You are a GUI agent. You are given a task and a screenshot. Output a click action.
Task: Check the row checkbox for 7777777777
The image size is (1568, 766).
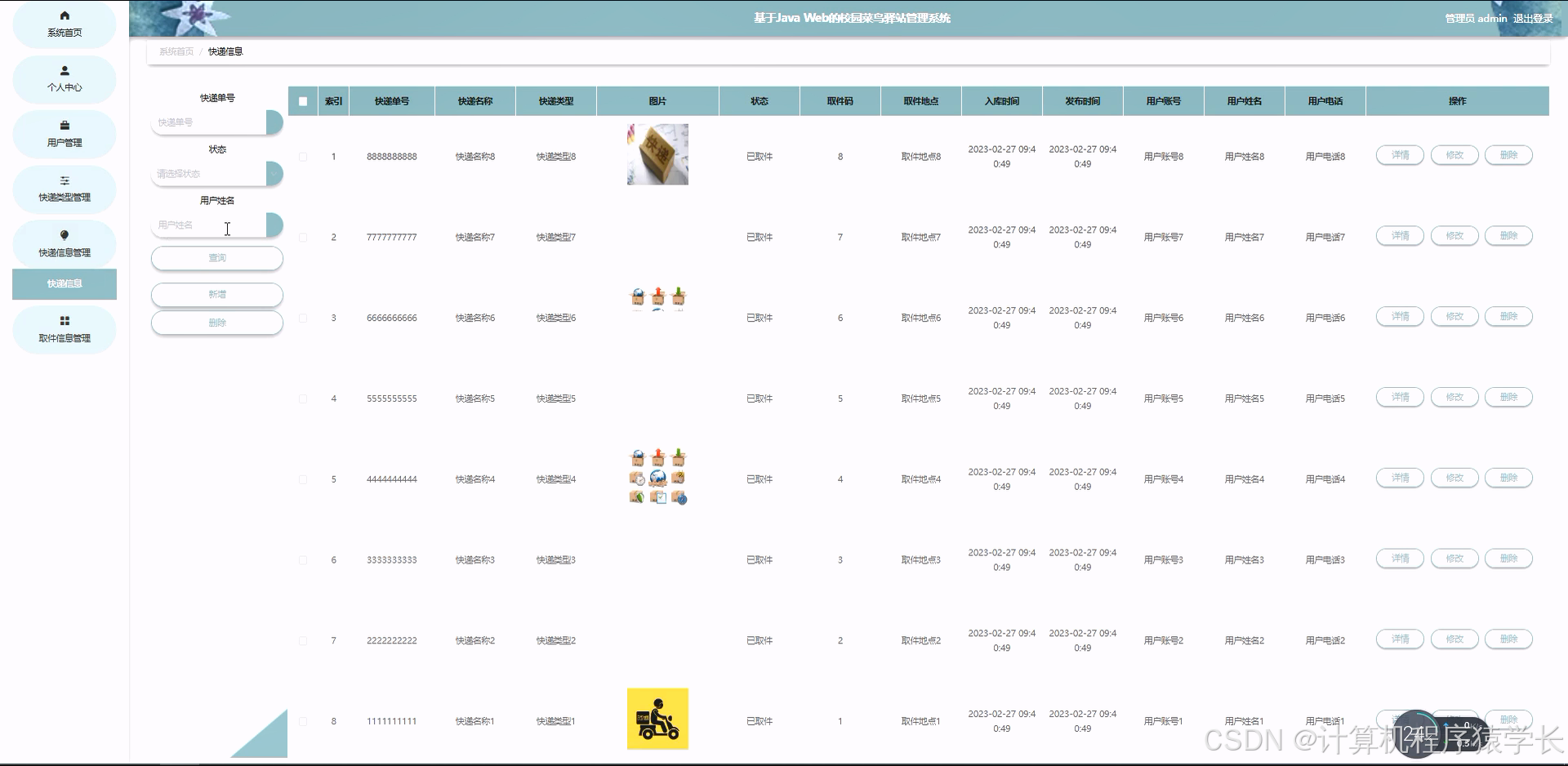(303, 238)
